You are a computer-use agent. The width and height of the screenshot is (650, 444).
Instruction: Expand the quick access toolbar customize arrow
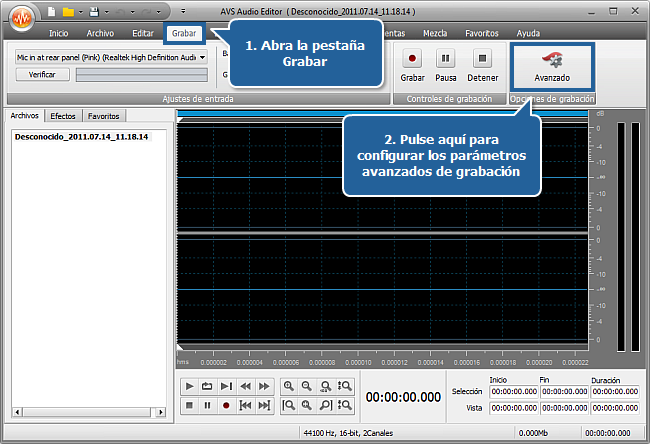coord(183,11)
